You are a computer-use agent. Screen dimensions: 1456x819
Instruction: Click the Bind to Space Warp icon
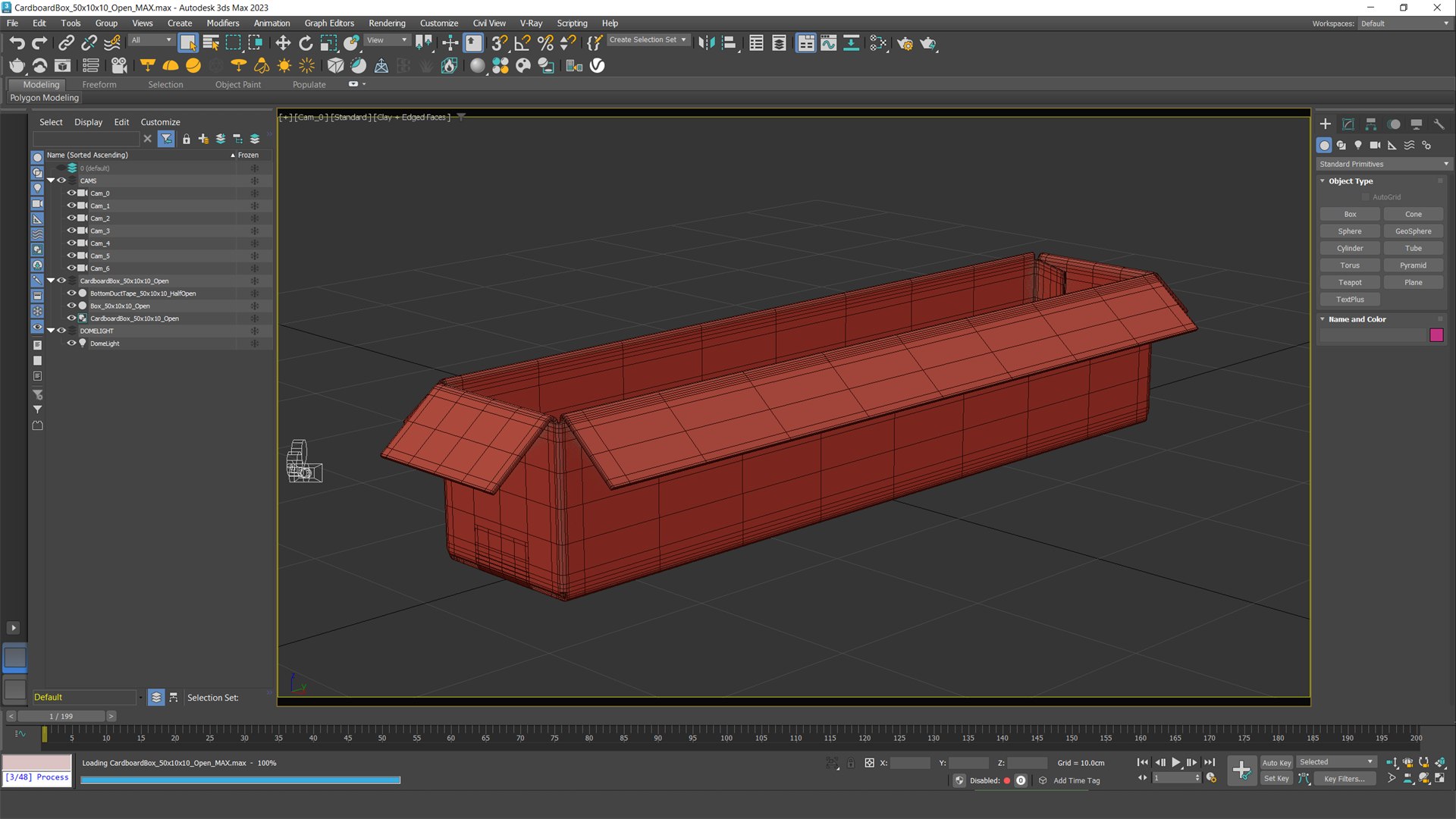point(112,43)
